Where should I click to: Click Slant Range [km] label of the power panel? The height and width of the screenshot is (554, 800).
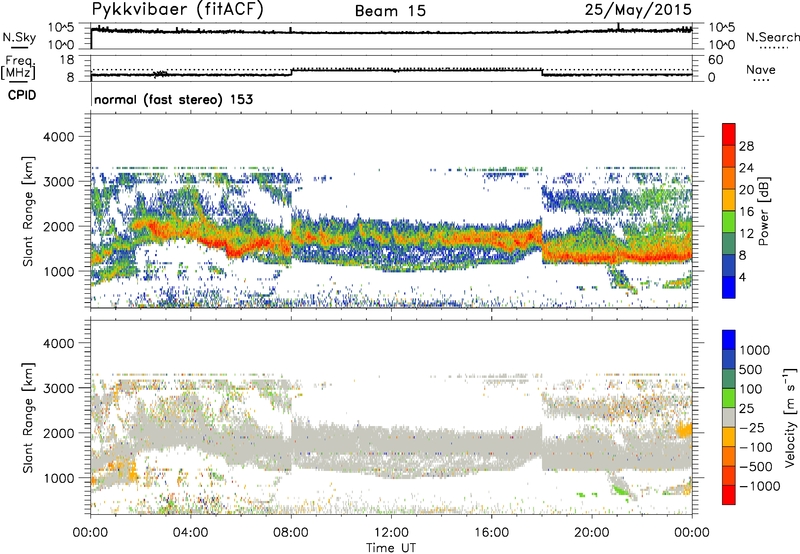(28, 211)
